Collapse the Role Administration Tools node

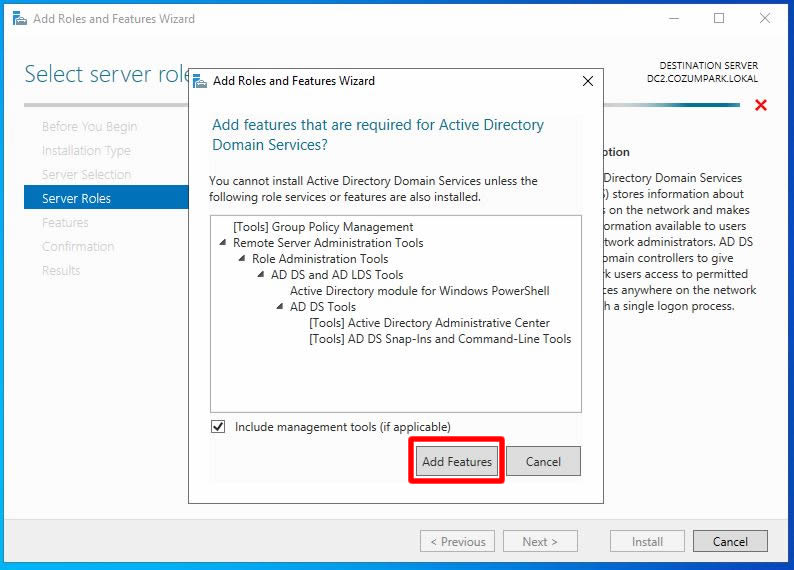click(242, 259)
